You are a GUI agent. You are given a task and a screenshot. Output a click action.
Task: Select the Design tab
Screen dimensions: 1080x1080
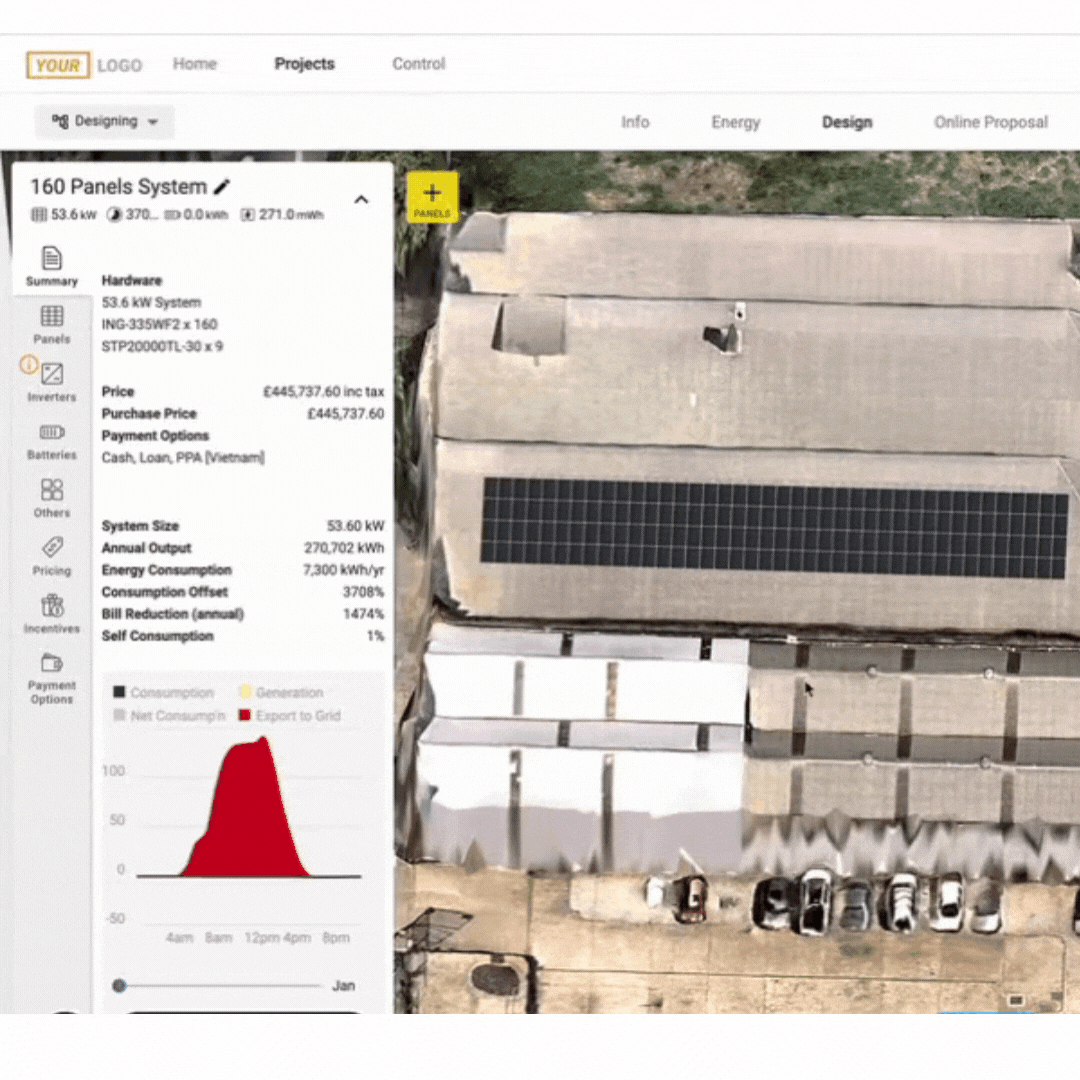click(x=847, y=122)
